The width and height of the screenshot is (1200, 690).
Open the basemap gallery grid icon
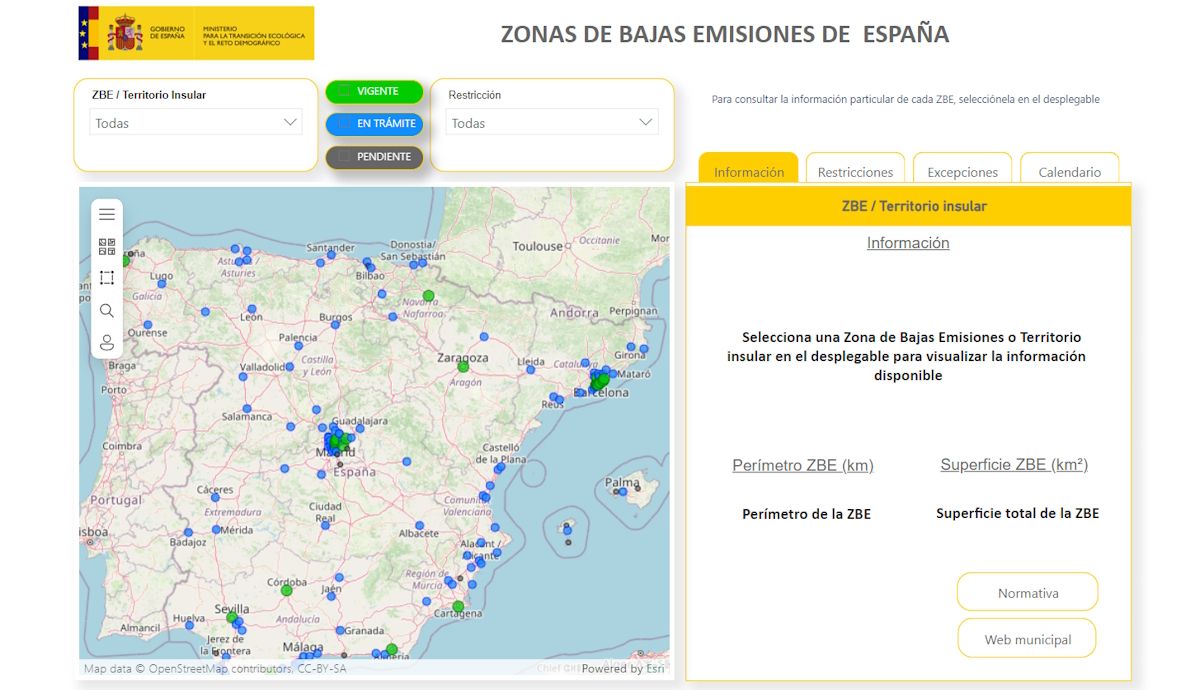pos(107,246)
